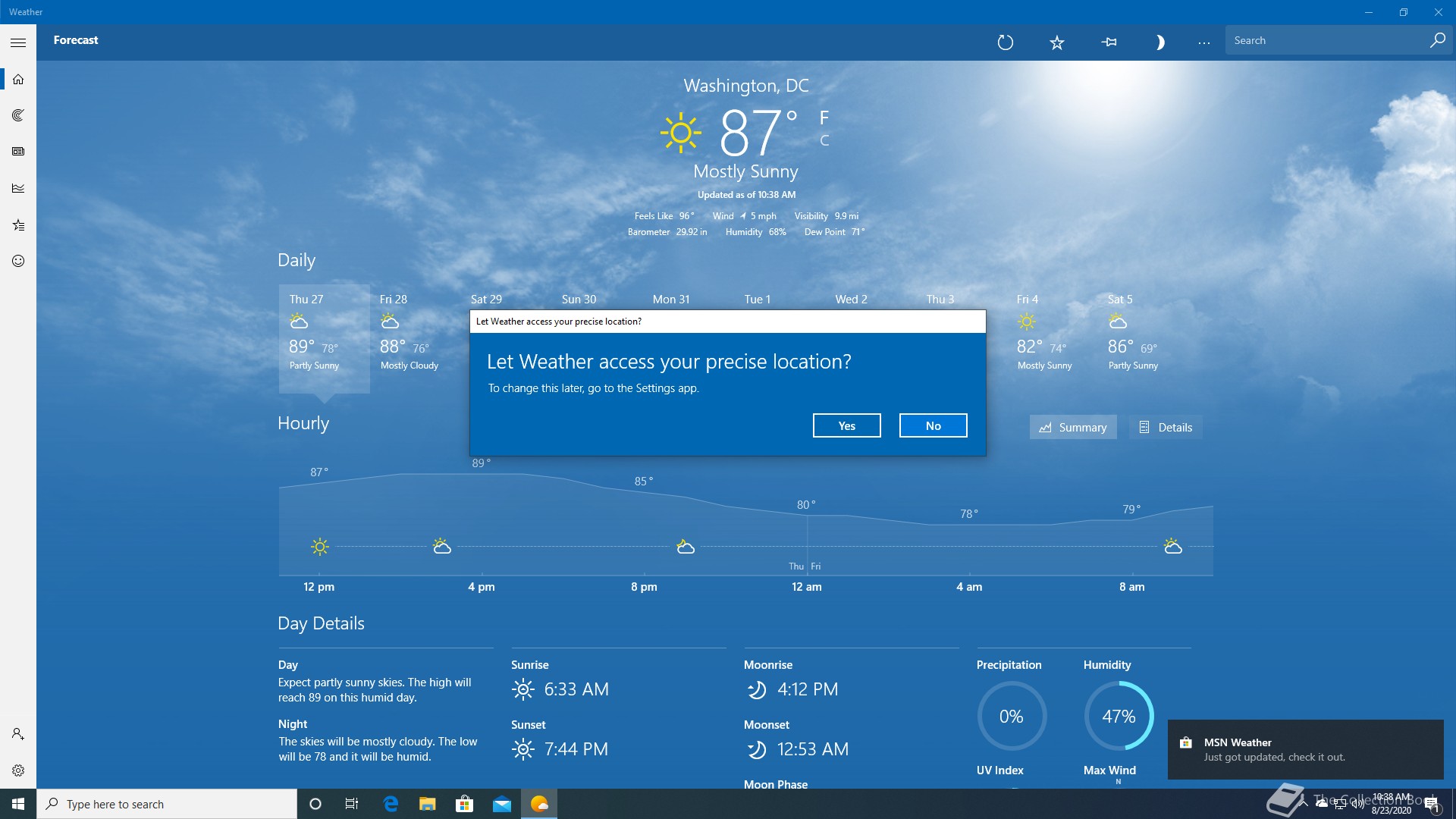
Task: Select the Details hourly view
Action: pyautogui.click(x=1166, y=427)
